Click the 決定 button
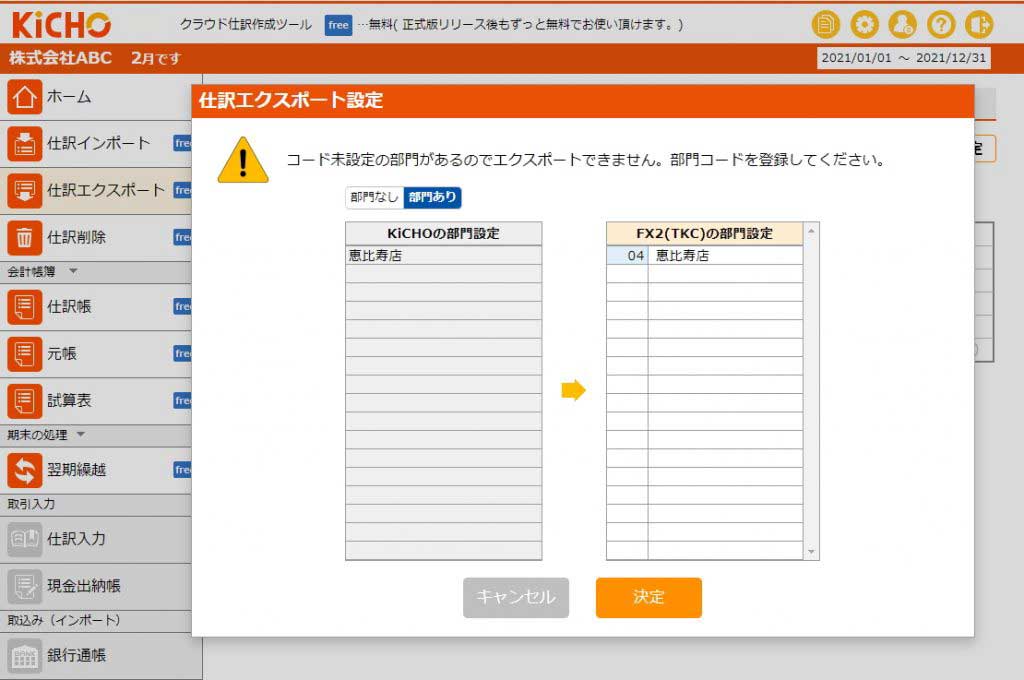 648,598
